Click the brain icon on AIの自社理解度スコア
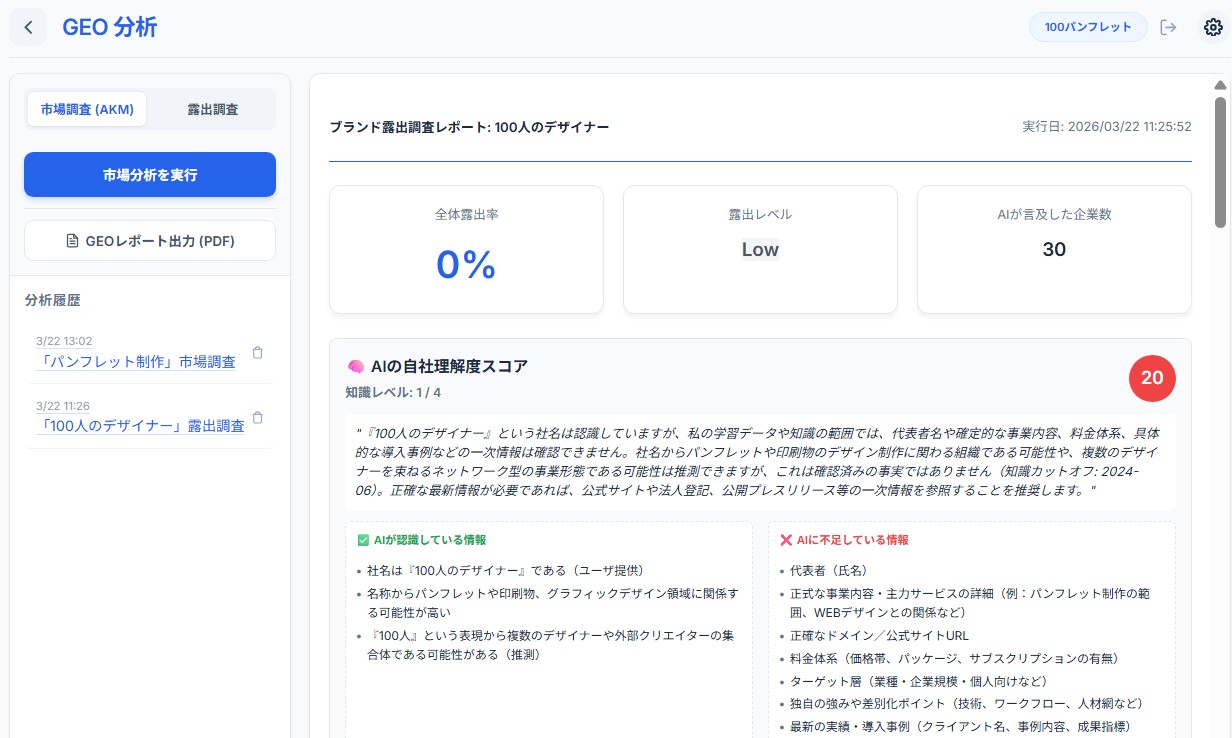This screenshot has width=1232, height=738. (x=355, y=366)
